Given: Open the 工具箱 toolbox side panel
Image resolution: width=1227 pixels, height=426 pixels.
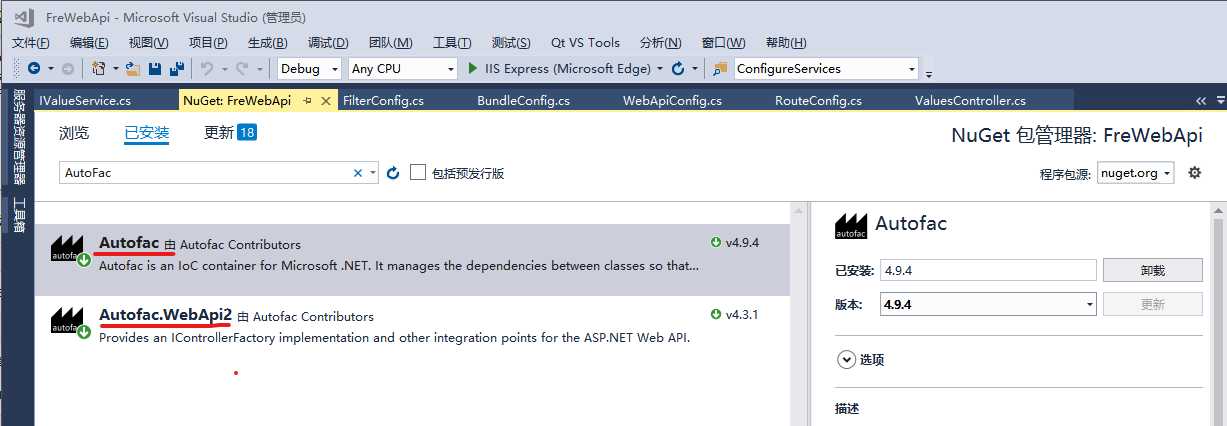Looking at the screenshot, I should (x=18, y=216).
